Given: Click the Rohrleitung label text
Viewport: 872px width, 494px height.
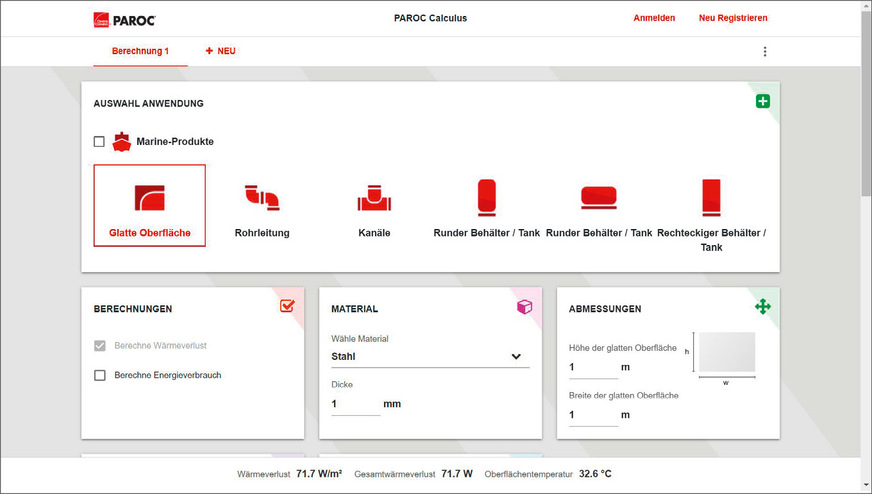Looking at the screenshot, I should [x=262, y=233].
